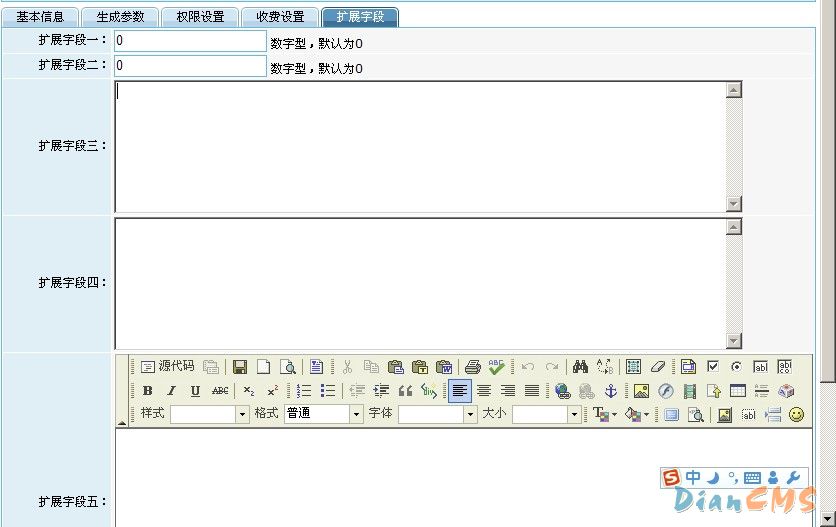Expand the 格式 dropdown showing 普通
This screenshot has width=836, height=527.
click(323, 414)
